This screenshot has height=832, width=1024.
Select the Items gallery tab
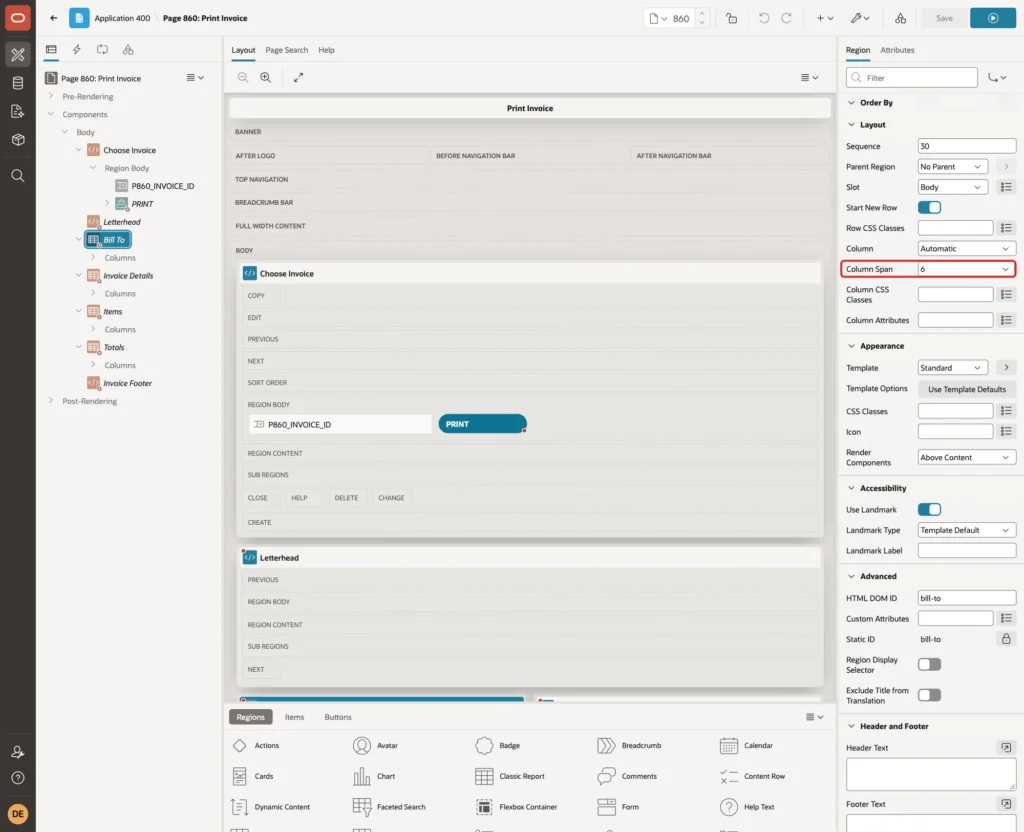point(295,717)
